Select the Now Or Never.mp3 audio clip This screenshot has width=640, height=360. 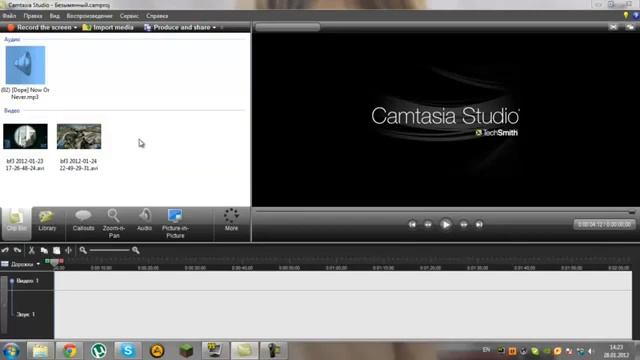point(25,73)
